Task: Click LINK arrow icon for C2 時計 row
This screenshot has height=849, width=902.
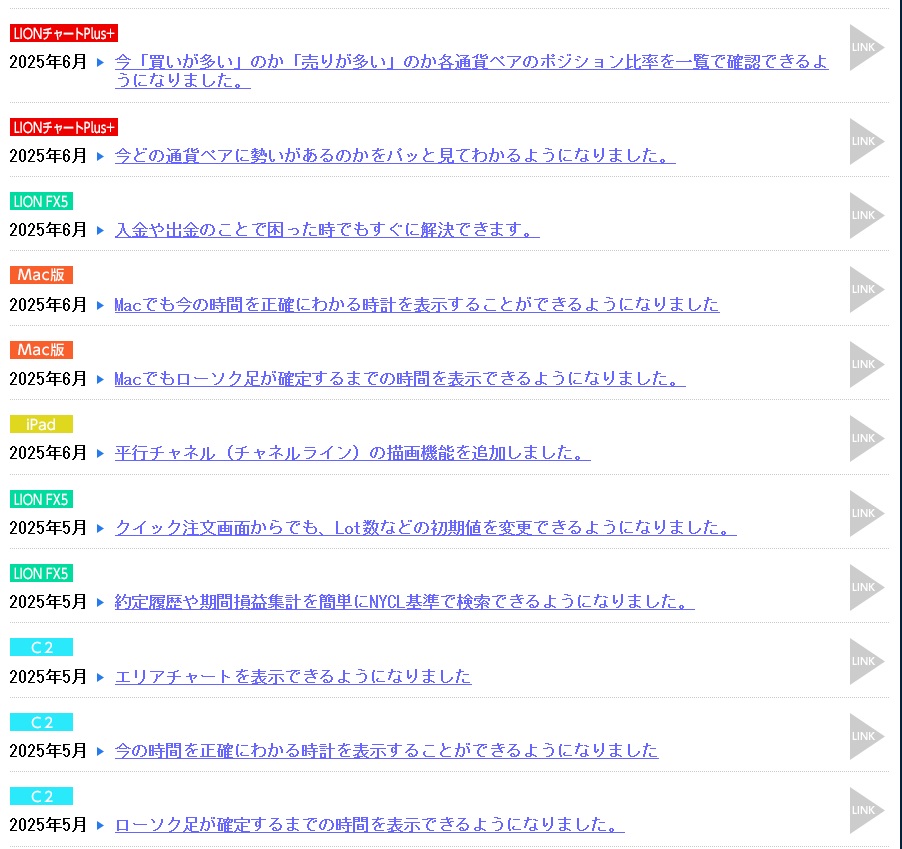Action: pos(866,736)
